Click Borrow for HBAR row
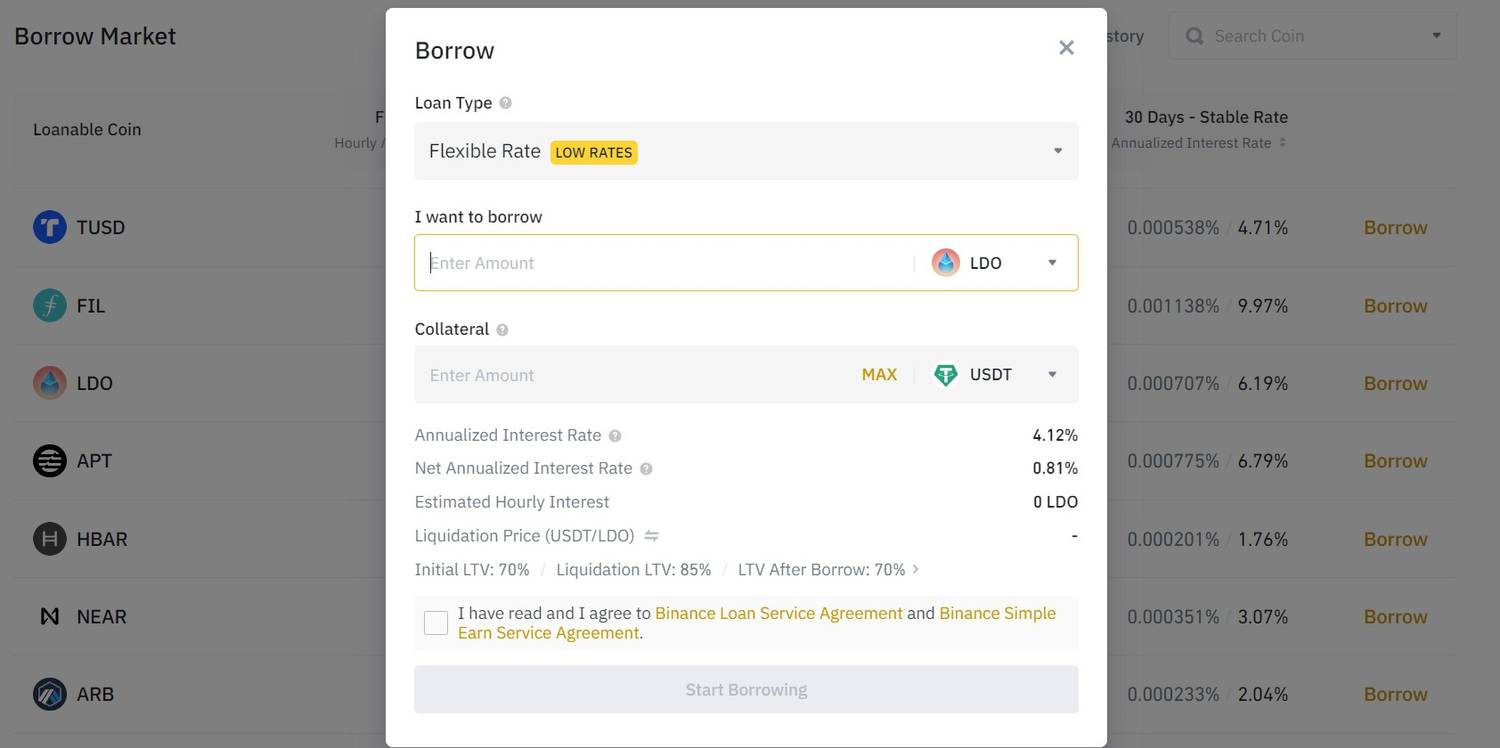This screenshot has height=748, width=1500. (1395, 539)
